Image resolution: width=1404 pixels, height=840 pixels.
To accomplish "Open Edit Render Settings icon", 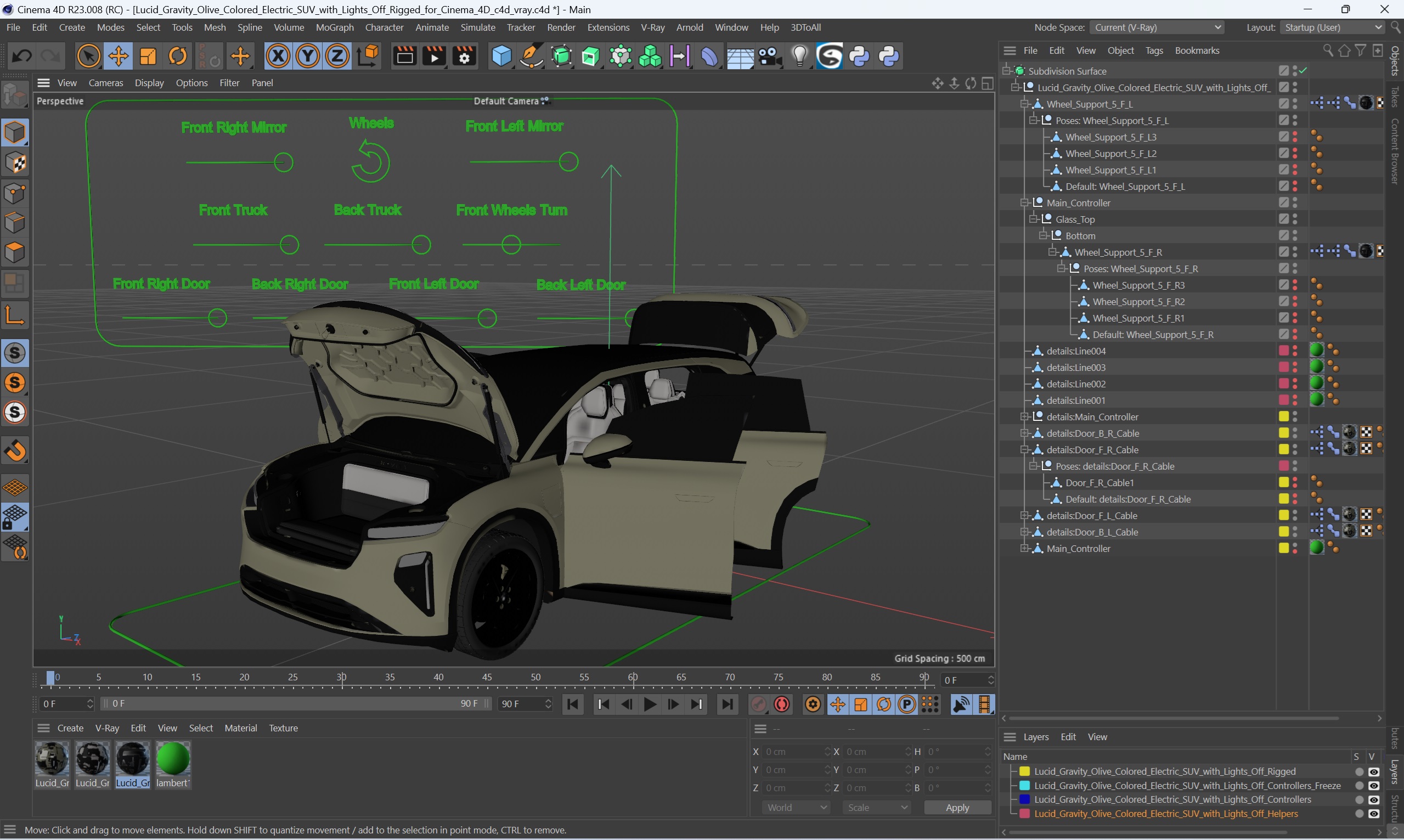I will tap(464, 56).
